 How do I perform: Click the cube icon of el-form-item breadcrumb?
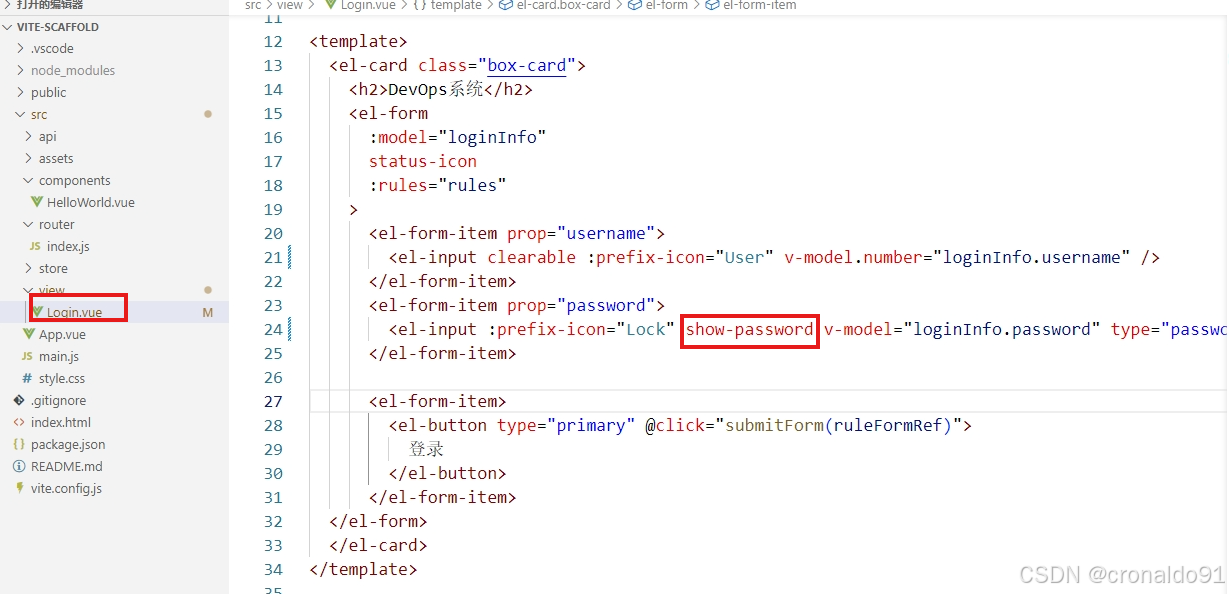pos(712,5)
